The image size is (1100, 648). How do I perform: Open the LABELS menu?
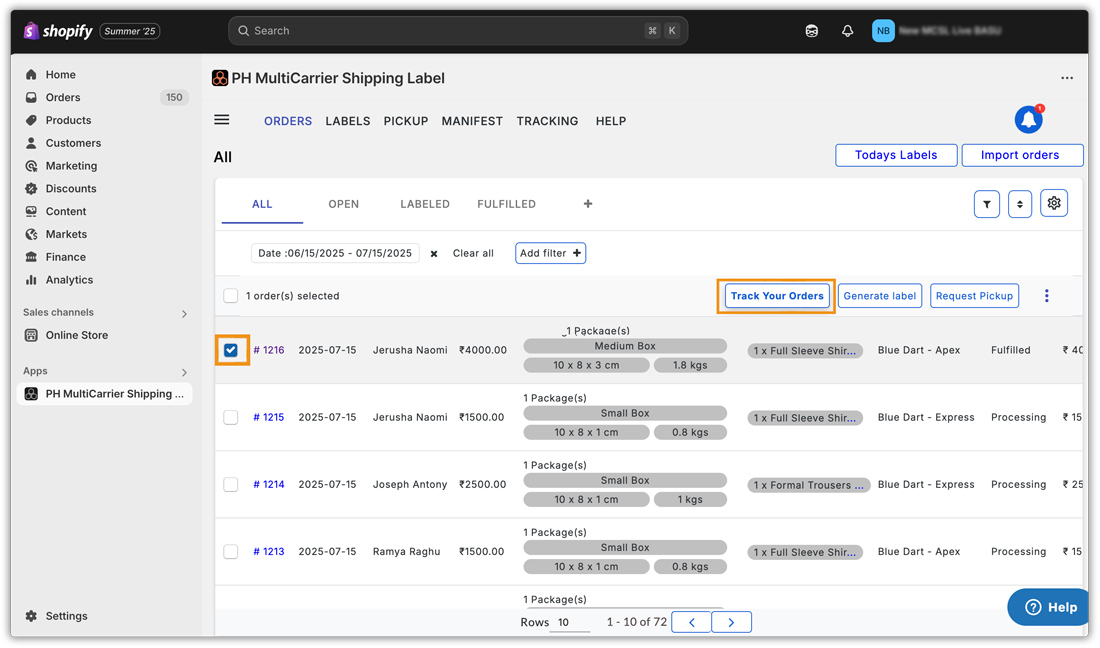pyautogui.click(x=348, y=121)
